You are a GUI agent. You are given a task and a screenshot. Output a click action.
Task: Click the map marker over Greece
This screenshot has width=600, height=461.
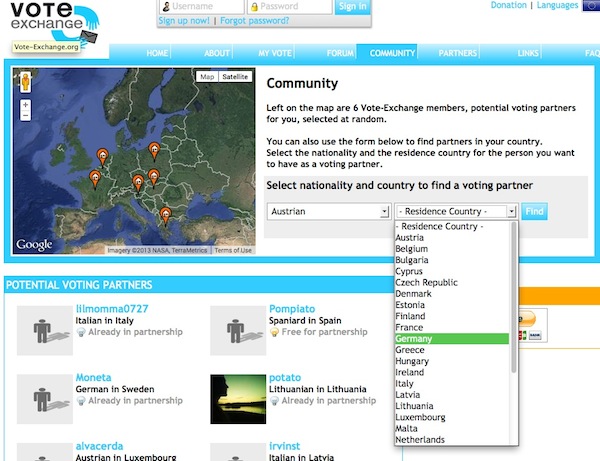coord(165,216)
